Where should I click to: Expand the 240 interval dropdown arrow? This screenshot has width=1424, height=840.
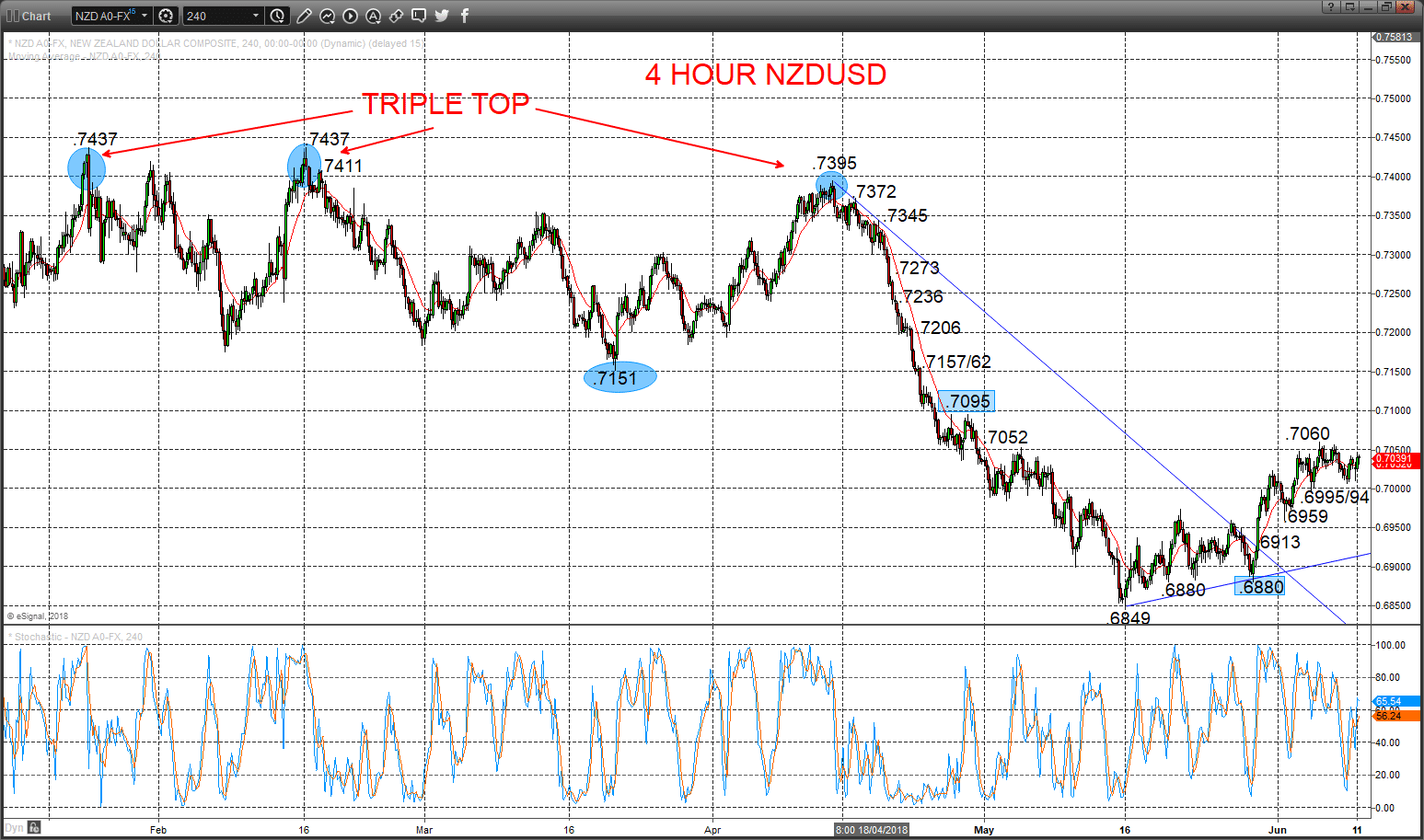click(x=256, y=16)
